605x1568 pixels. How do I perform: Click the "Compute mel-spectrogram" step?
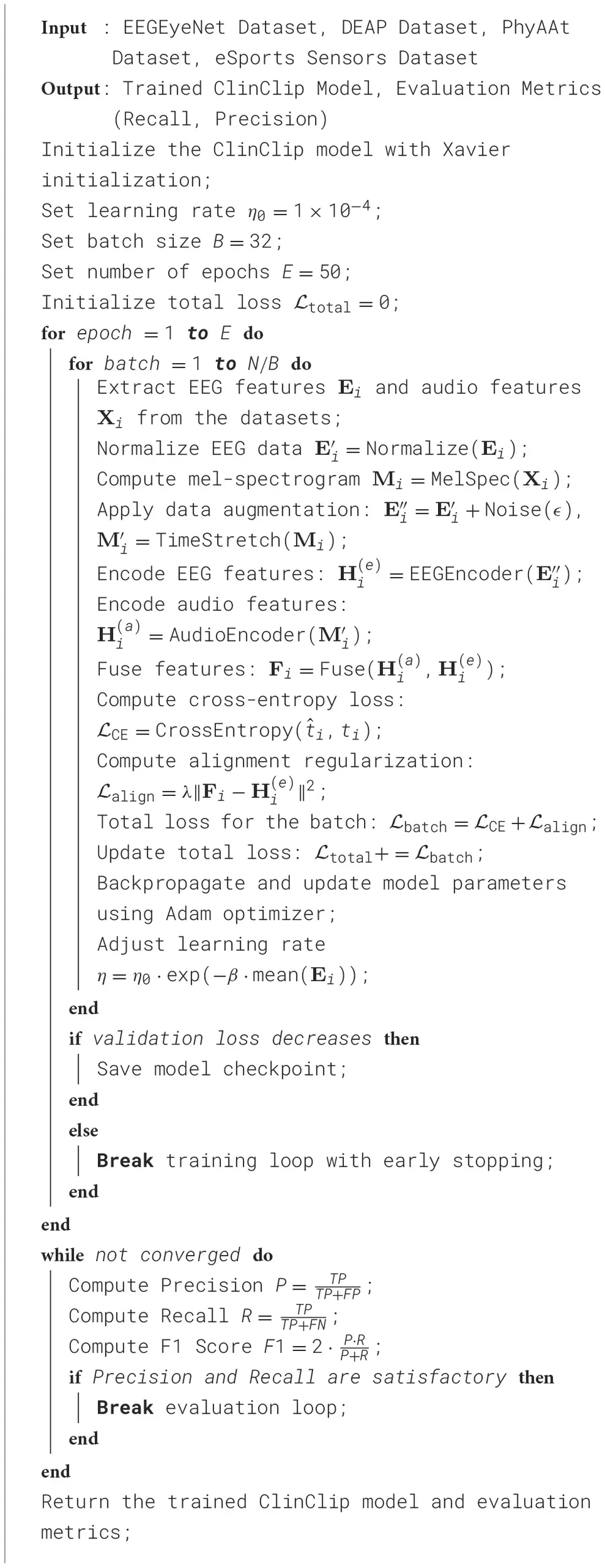(x=334, y=480)
